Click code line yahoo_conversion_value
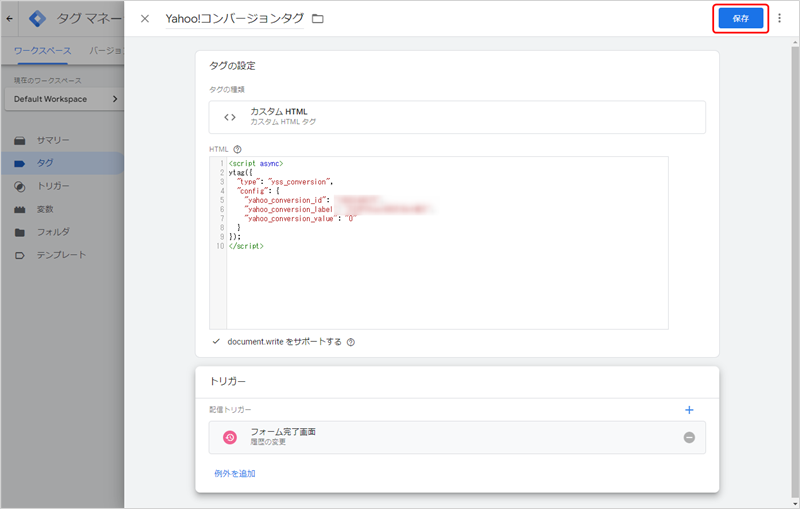Screen dimensions: 800x509 (300, 219)
